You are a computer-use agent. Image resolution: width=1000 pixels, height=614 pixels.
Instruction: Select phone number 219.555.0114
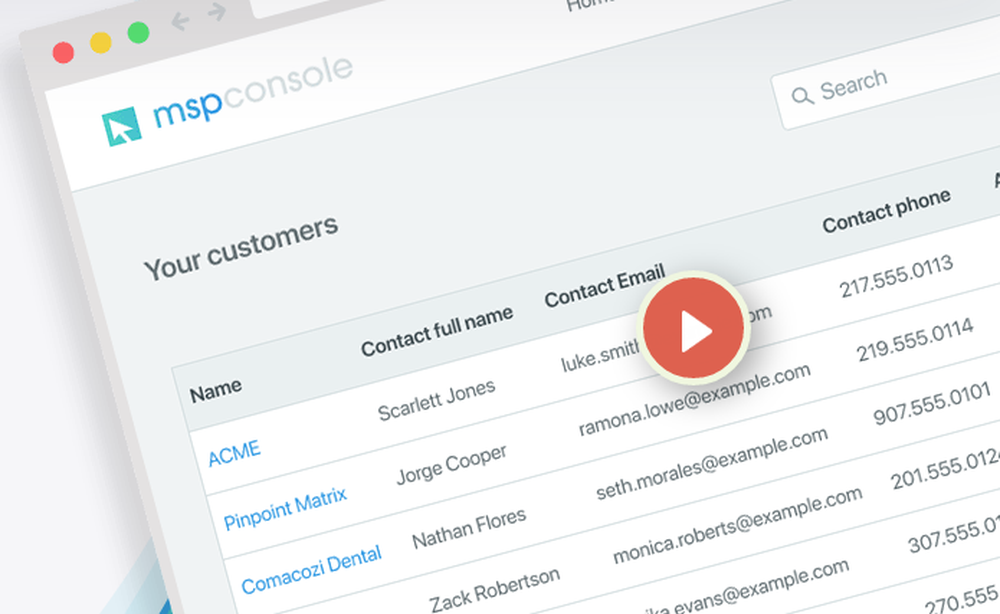point(915,340)
